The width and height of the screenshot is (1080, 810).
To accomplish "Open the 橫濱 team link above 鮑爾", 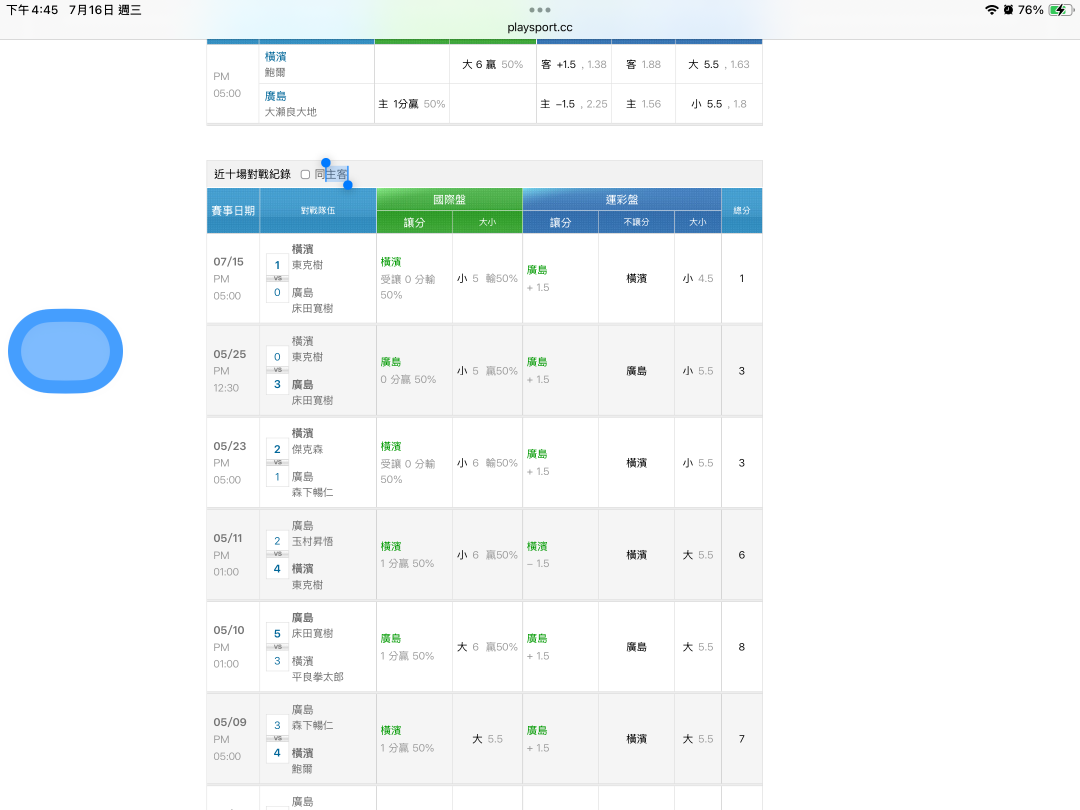I will click(x=276, y=56).
